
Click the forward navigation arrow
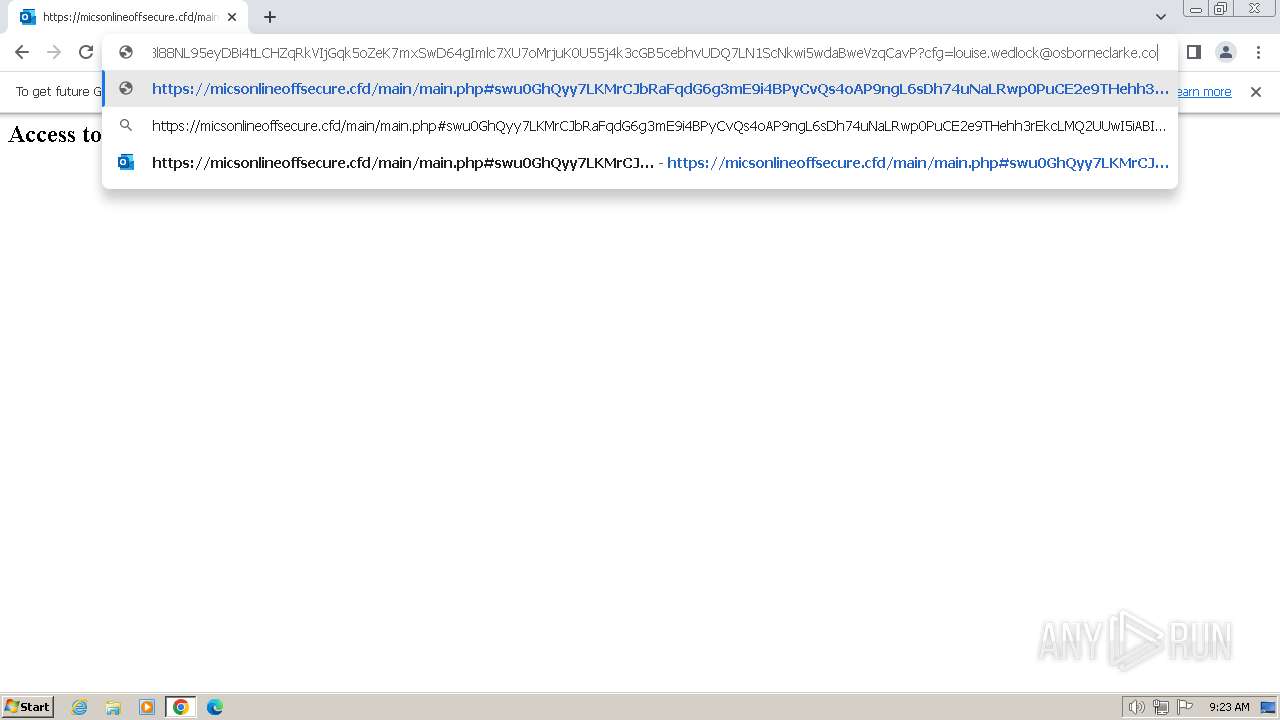[x=54, y=52]
